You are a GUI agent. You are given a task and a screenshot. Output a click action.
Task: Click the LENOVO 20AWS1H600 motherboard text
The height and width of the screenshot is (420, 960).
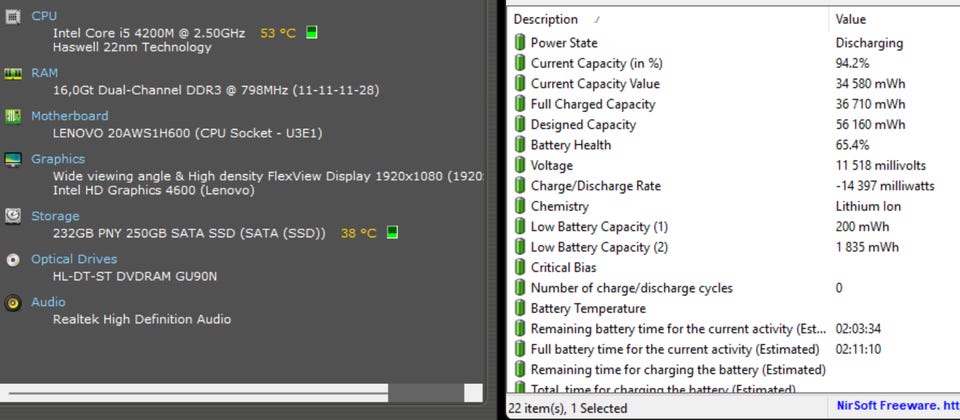pos(187,133)
